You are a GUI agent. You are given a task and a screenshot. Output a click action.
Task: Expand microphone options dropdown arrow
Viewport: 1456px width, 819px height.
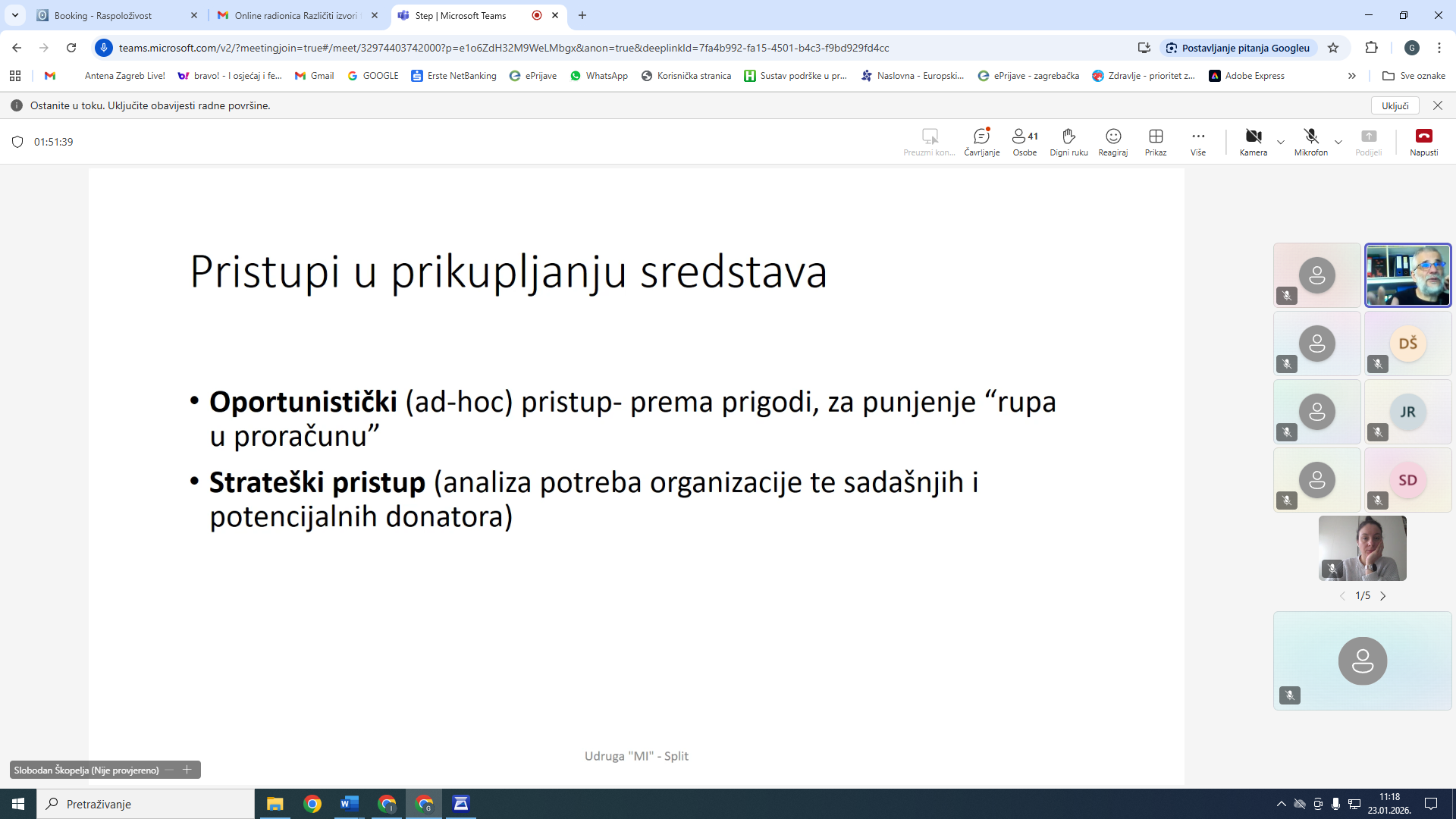1338,142
